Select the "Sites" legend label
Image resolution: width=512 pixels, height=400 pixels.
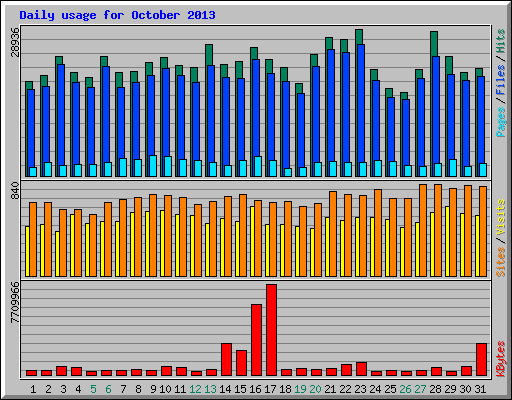coord(501,262)
